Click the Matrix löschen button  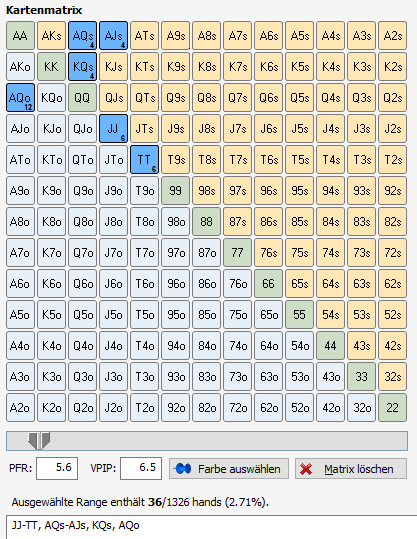351,469
